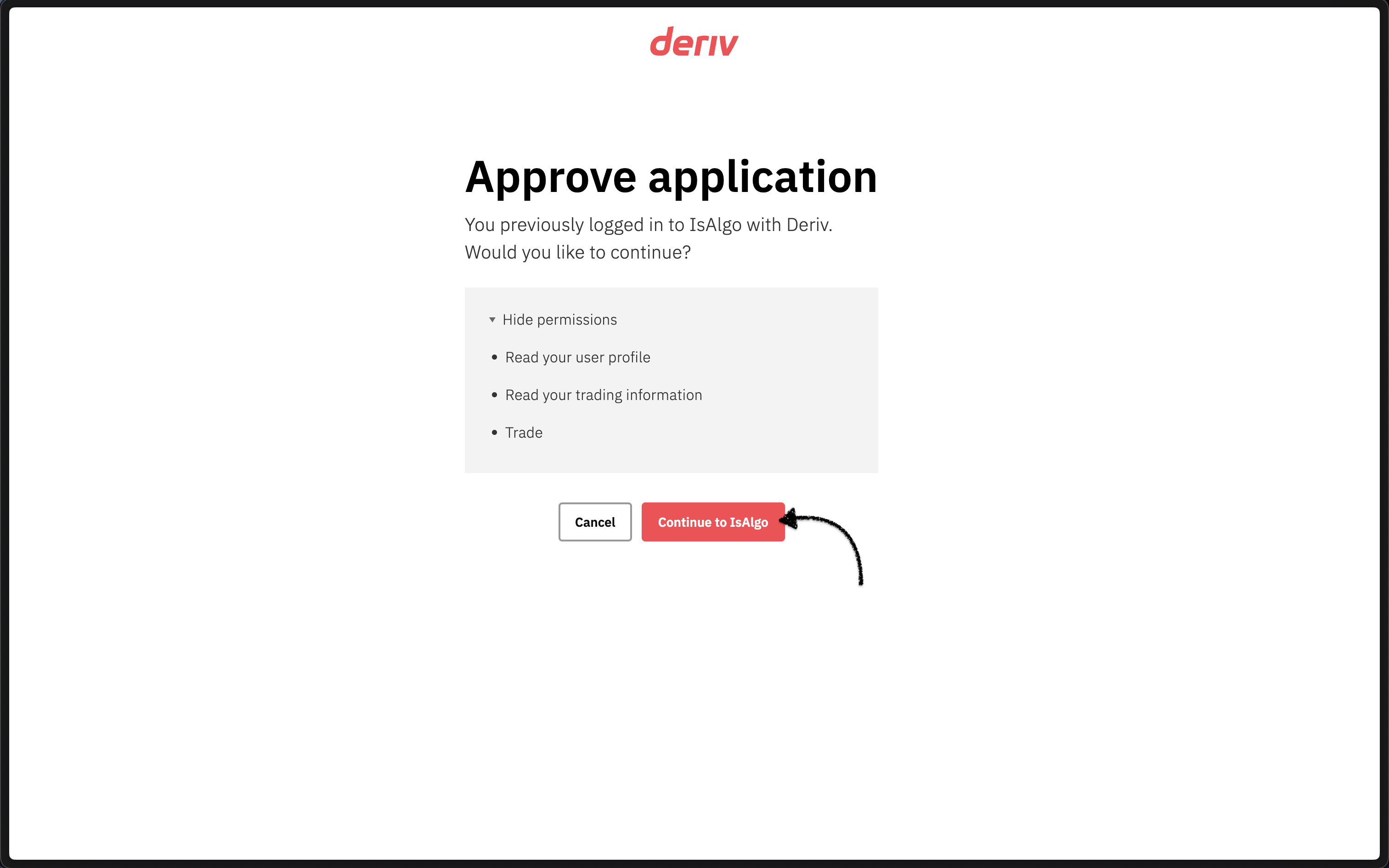The width and height of the screenshot is (1389, 868).
Task: Select the Approve application heading
Action: tap(671, 177)
